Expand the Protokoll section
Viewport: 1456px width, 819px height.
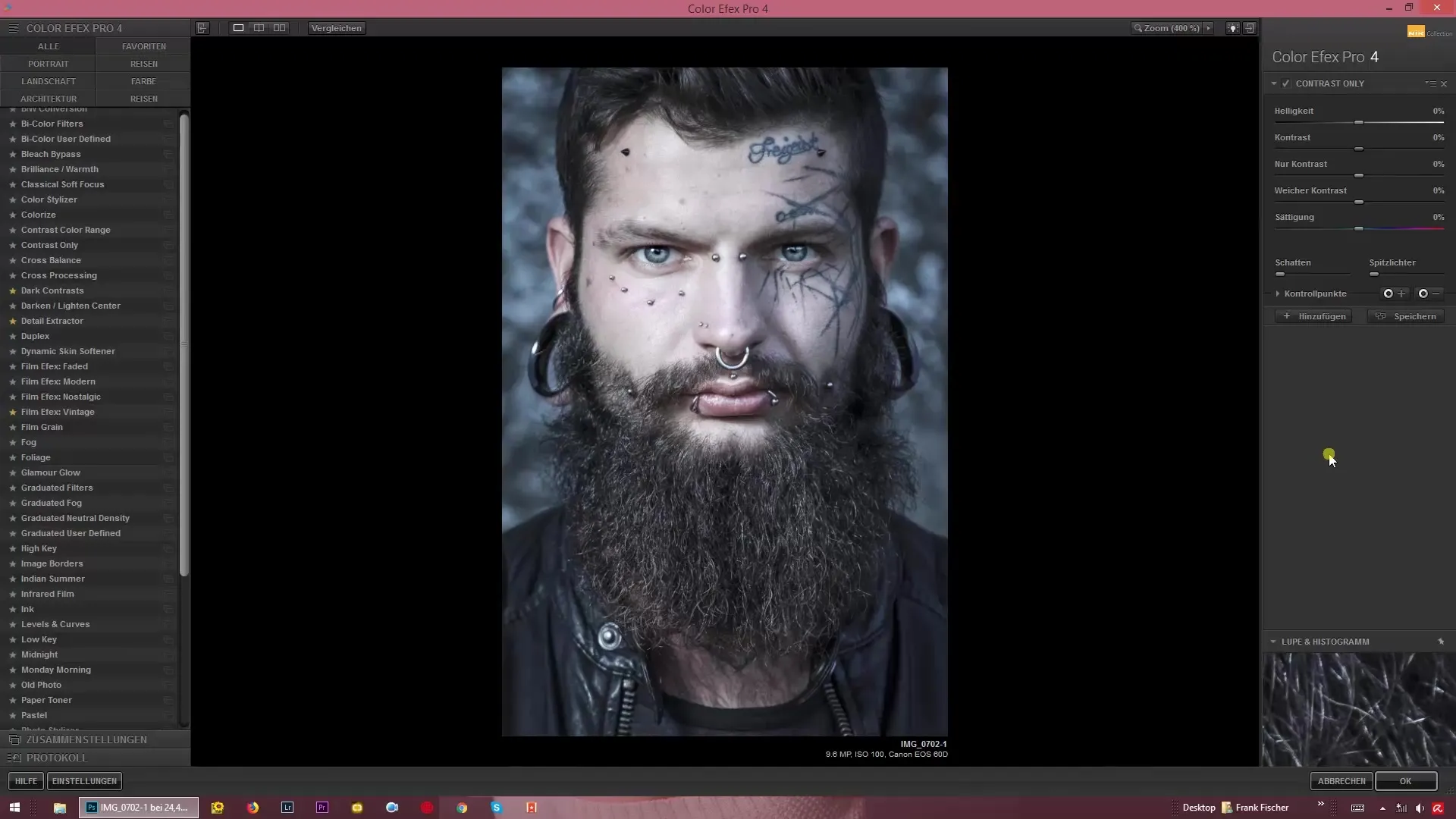pos(95,758)
